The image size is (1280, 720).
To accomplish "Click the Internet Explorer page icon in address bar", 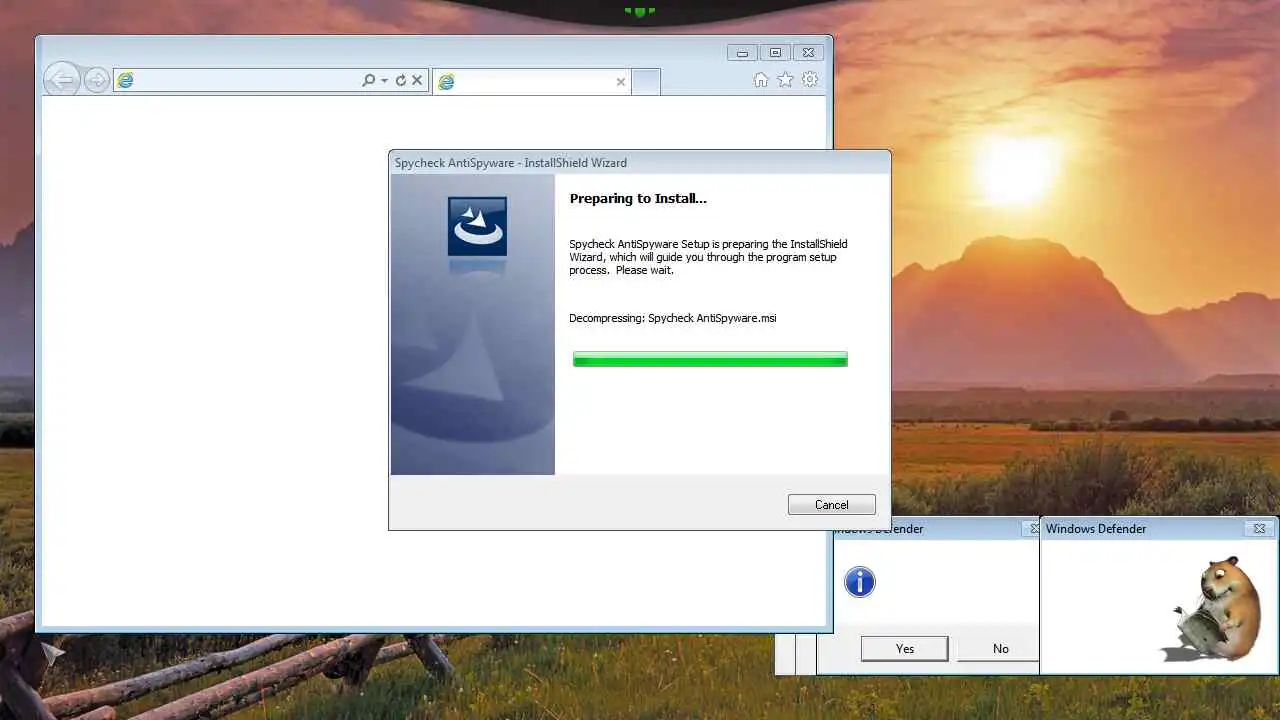I will (125, 81).
